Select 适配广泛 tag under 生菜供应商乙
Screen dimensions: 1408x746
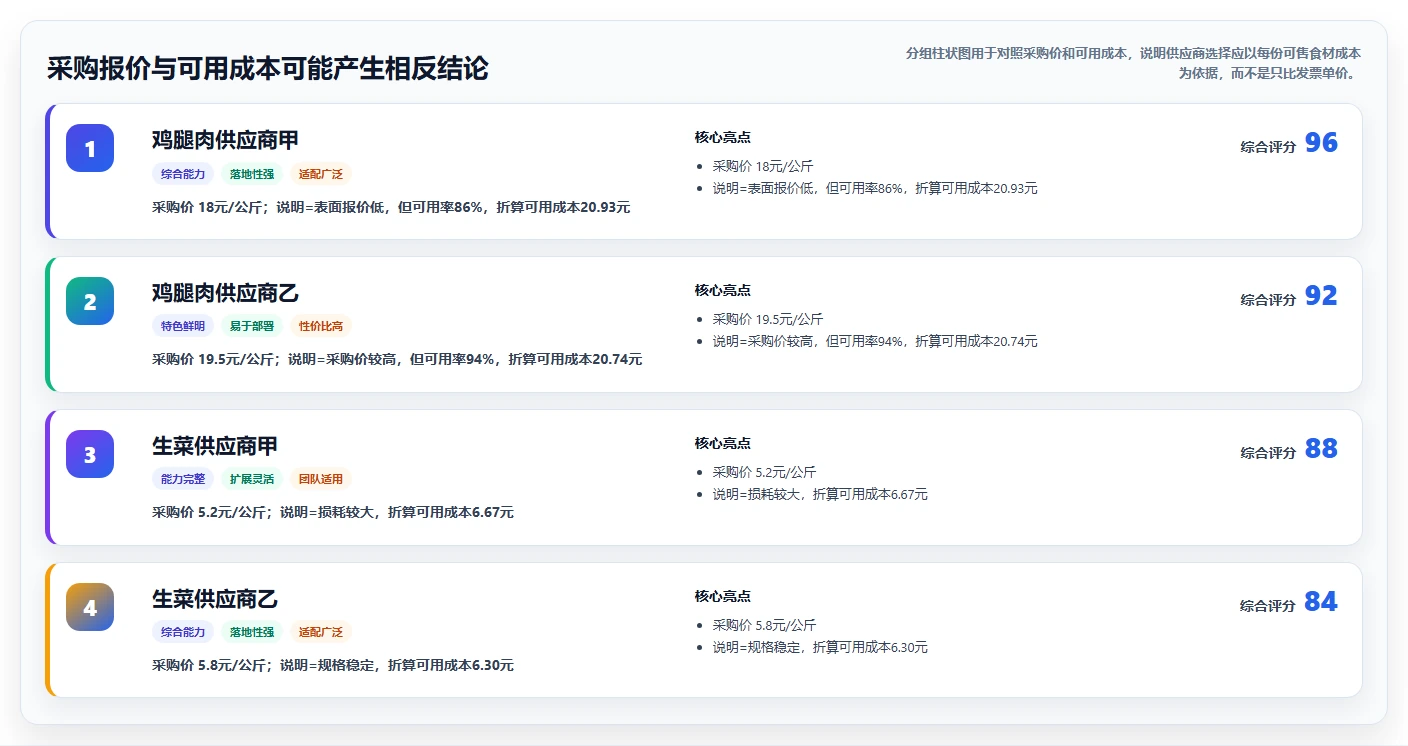(321, 632)
